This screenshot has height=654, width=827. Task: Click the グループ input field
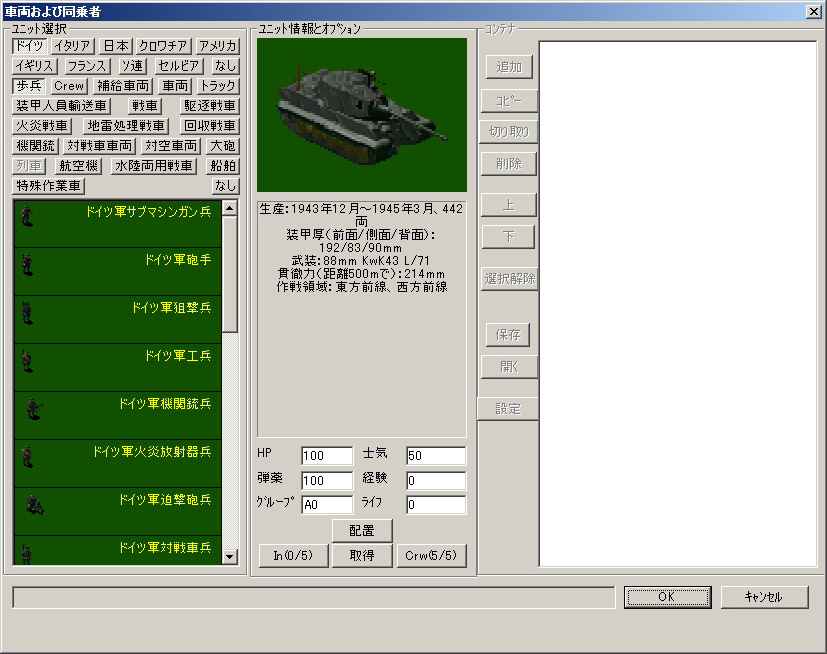(327, 505)
